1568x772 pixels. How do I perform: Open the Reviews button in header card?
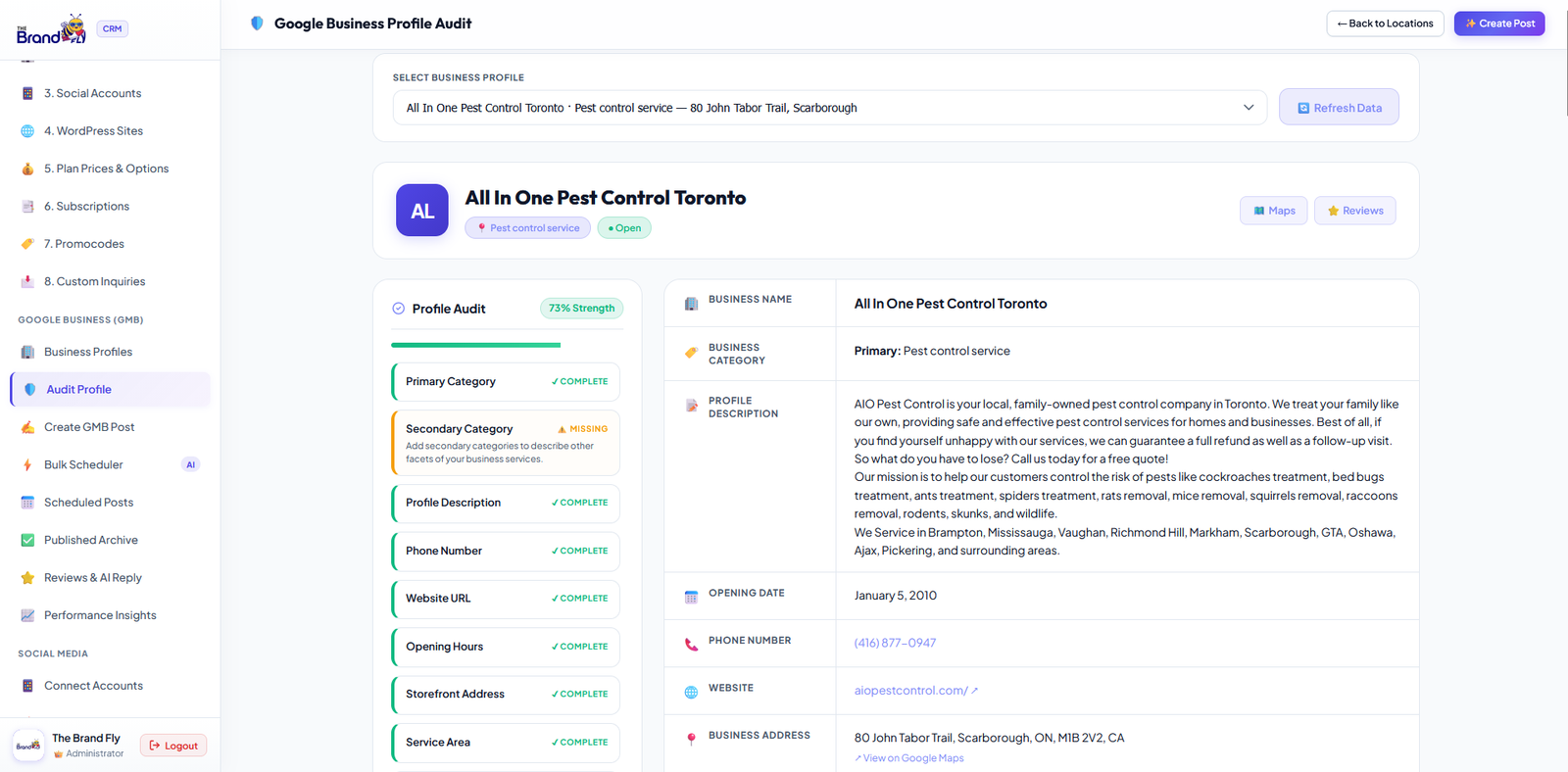tap(1355, 211)
